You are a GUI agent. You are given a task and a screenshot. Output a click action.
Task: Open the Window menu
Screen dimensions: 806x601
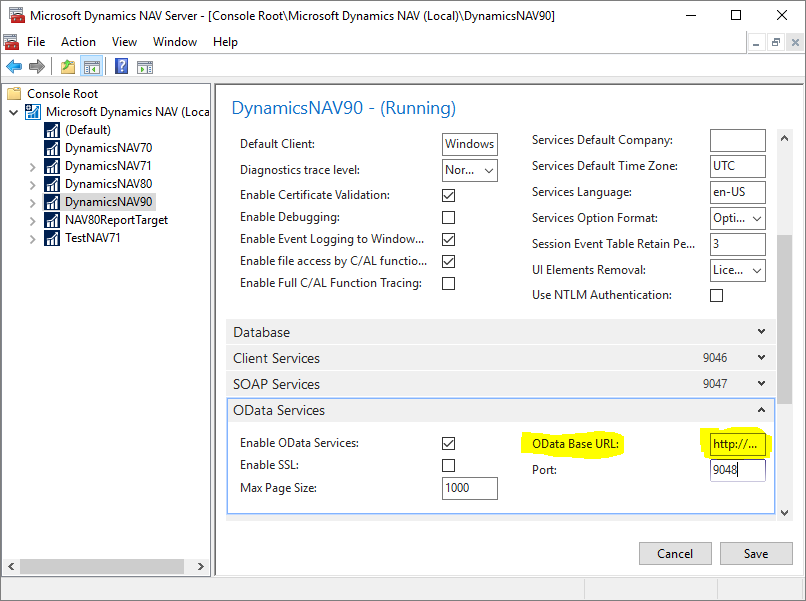175,42
